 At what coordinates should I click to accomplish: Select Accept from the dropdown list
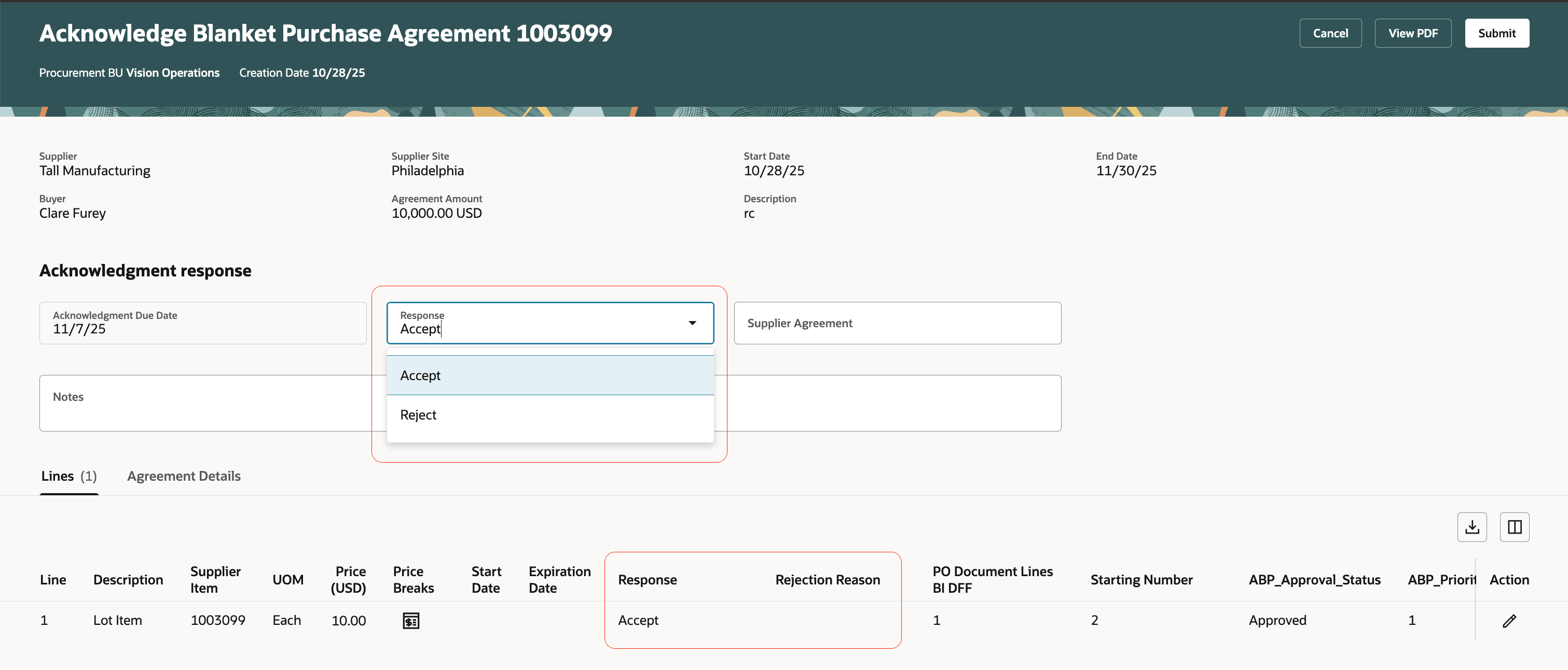tap(420, 375)
